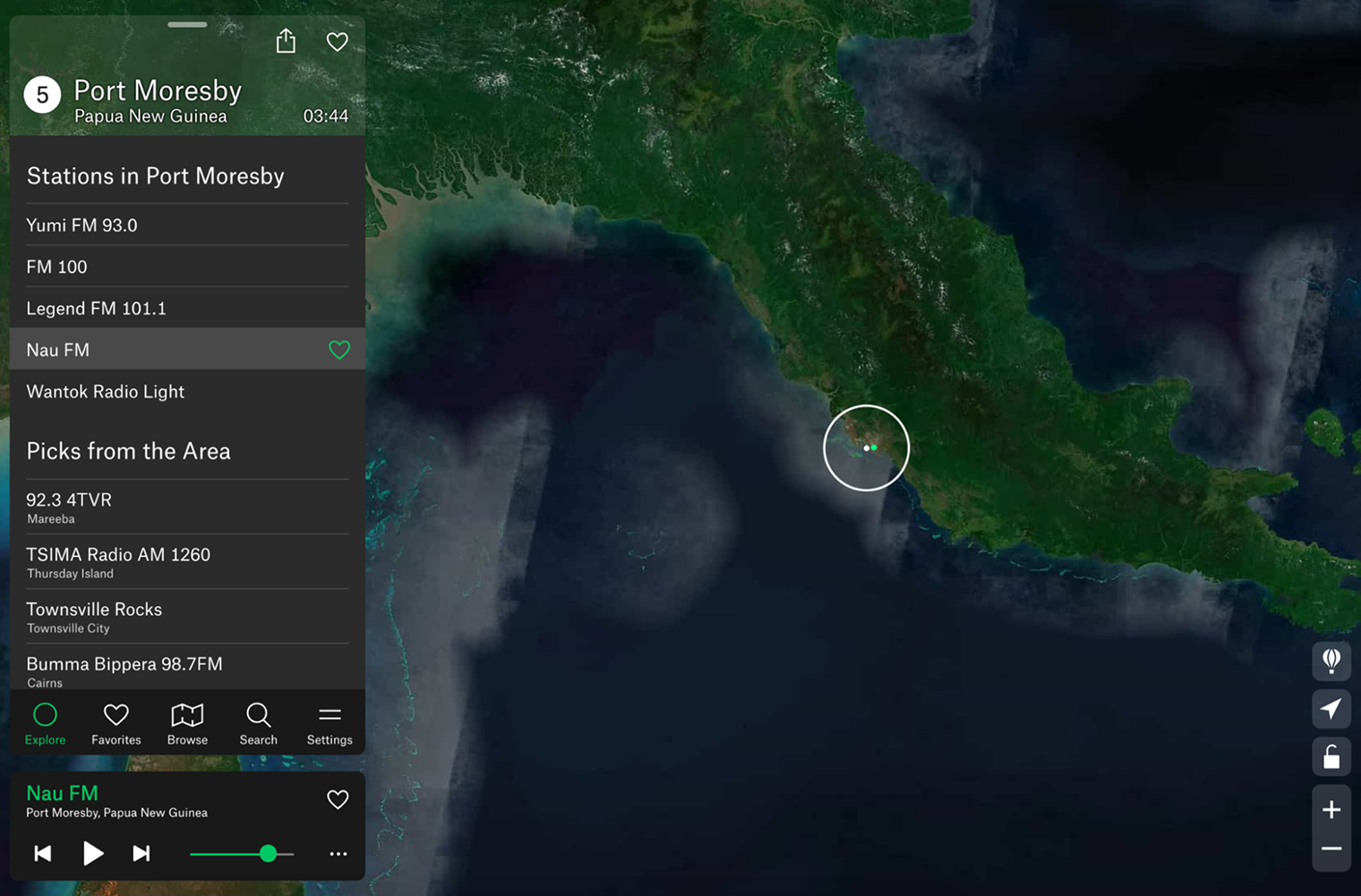Zoom out with the minus button
Viewport: 1361px width, 896px height.
(1331, 849)
